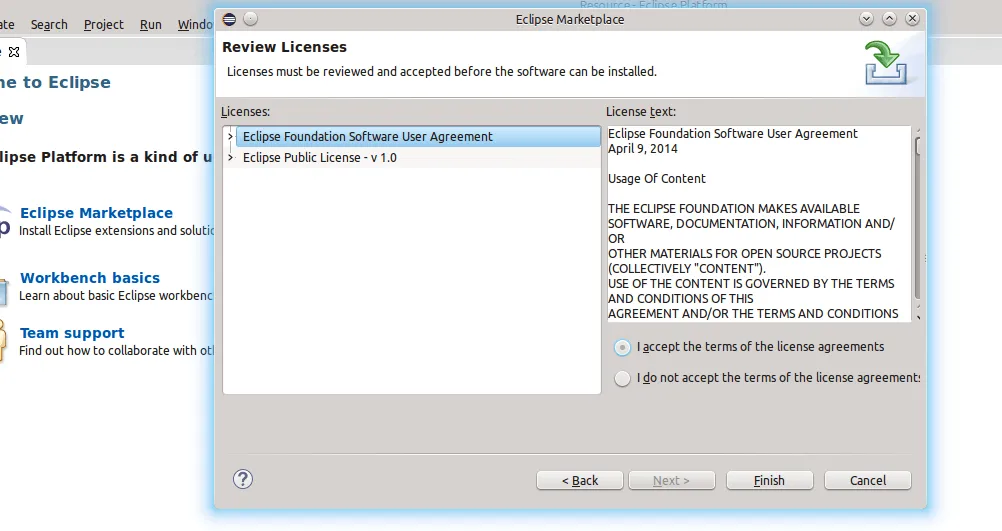Click the license text vertical scrollbar
The height and width of the screenshot is (531, 1002).
[x=918, y=220]
